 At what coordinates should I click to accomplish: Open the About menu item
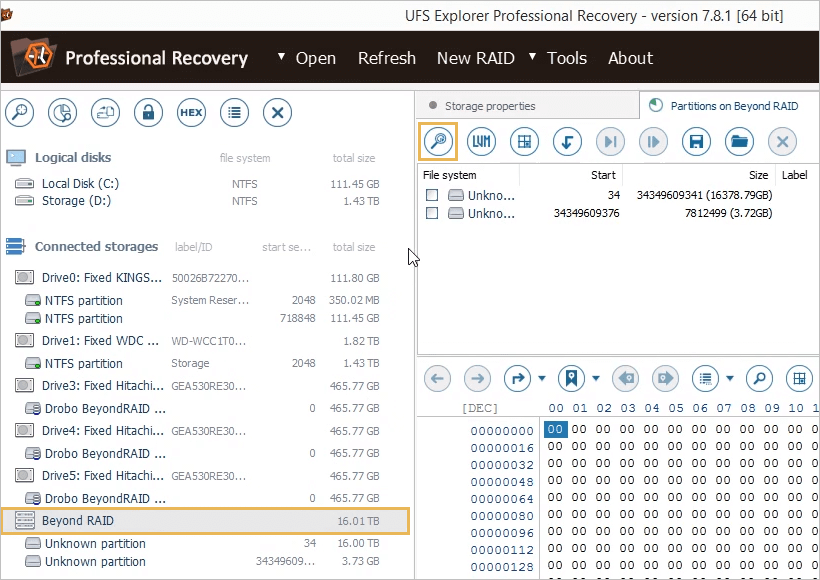[x=630, y=58]
